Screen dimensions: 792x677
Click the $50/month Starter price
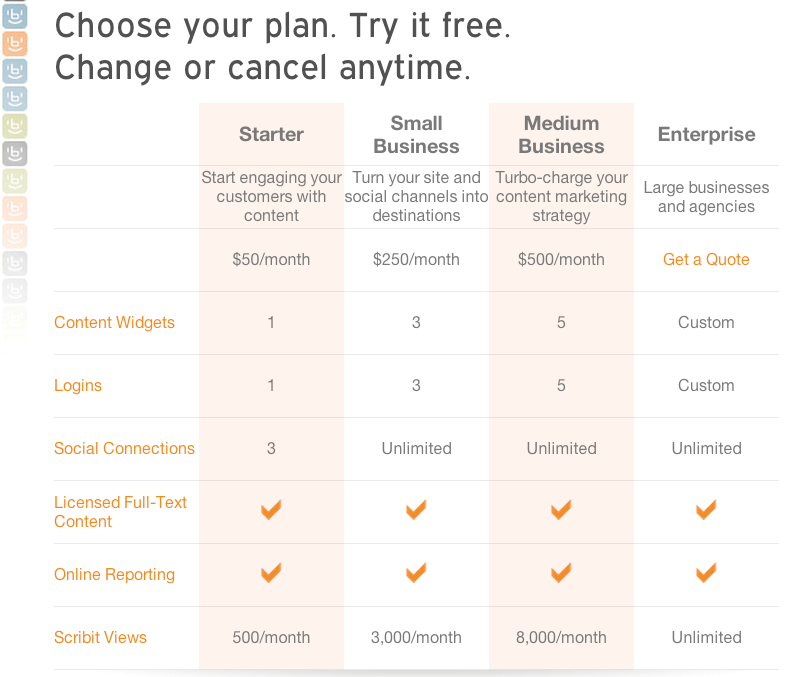[271, 259]
